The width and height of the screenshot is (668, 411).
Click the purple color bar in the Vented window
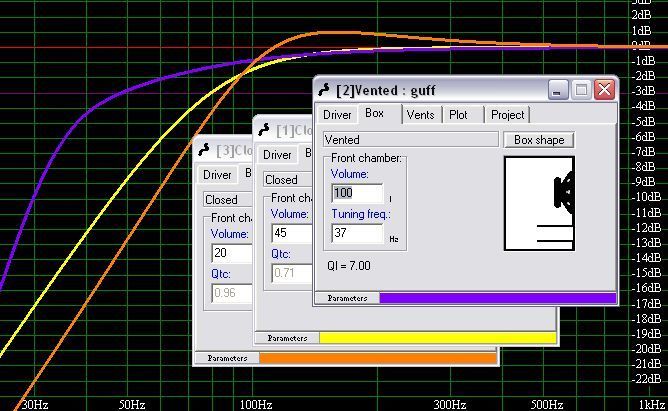click(x=498, y=298)
